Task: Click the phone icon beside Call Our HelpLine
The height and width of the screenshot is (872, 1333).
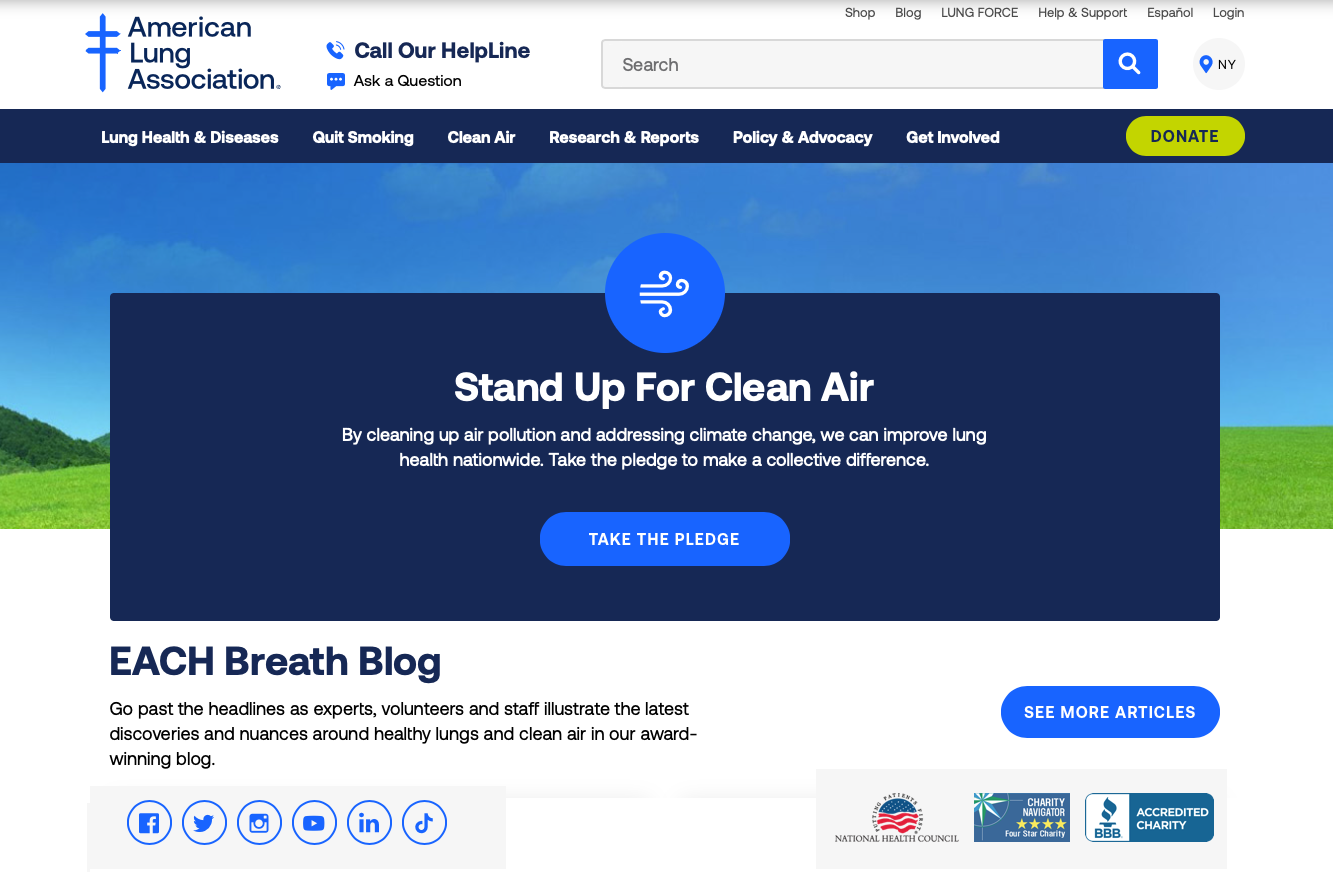Action: pyautogui.click(x=336, y=51)
